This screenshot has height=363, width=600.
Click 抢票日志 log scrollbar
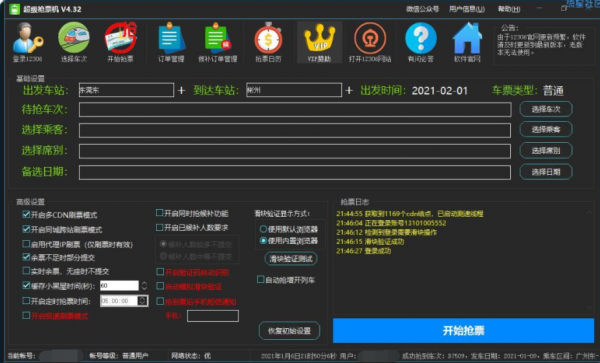point(589,260)
